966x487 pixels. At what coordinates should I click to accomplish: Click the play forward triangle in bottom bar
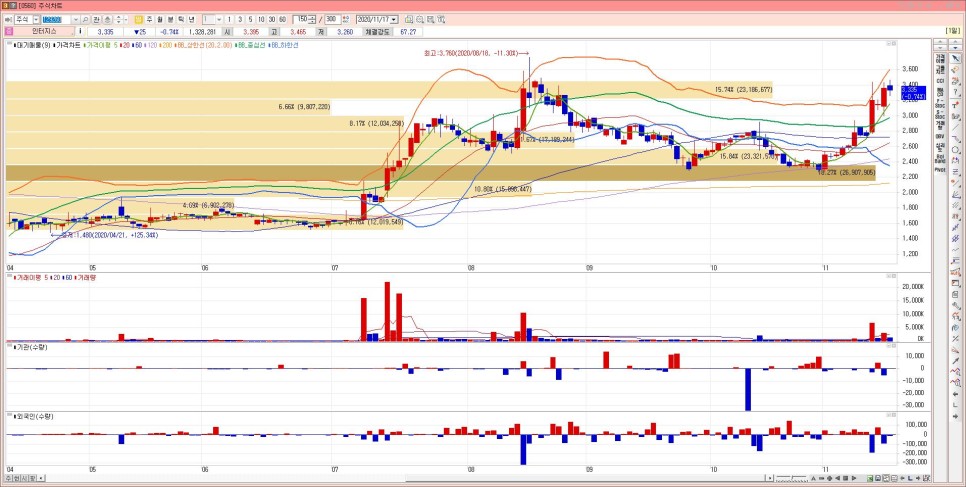[x=854, y=478]
